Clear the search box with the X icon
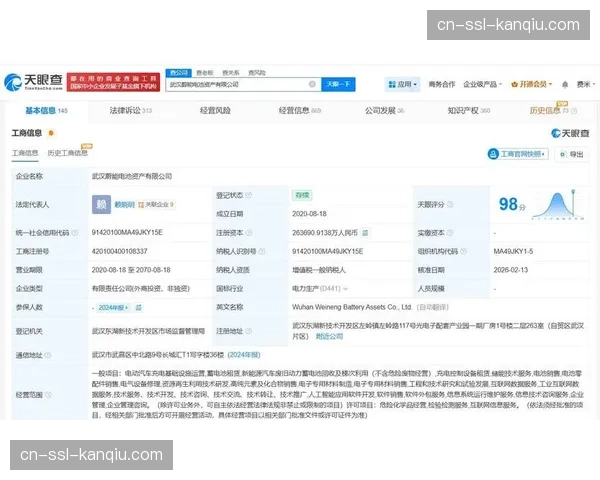Viewport: 600px width, 480px height. pyautogui.click(x=312, y=84)
